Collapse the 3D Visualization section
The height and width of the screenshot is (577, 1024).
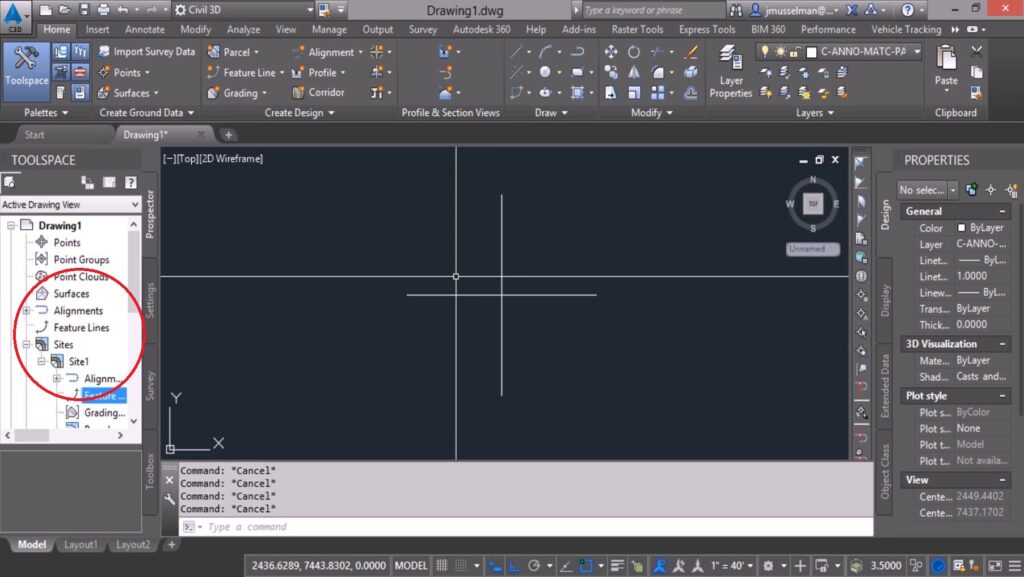coord(1002,343)
